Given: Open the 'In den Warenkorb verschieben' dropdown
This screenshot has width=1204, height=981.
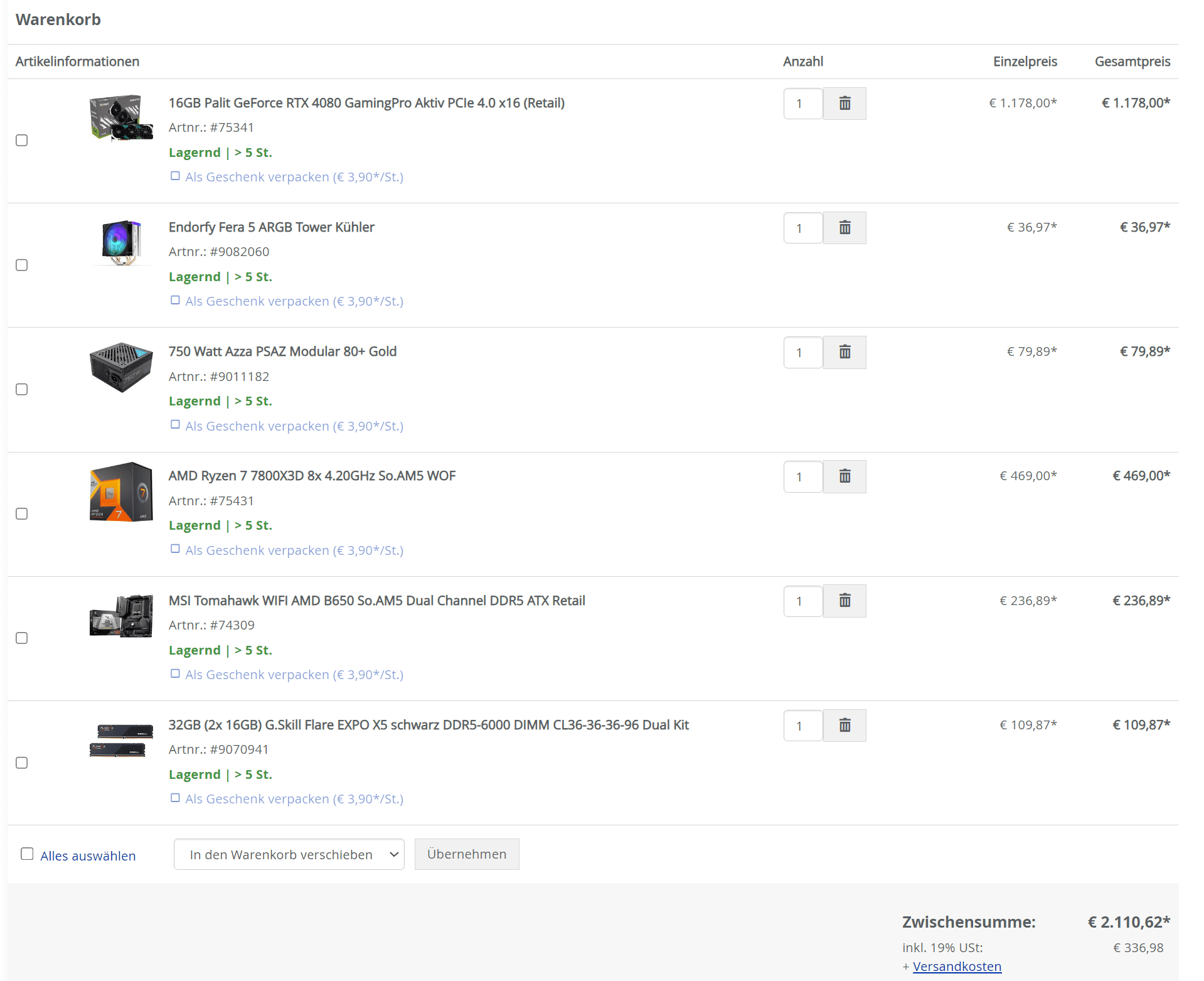Looking at the screenshot, I should tap(289, 854).
